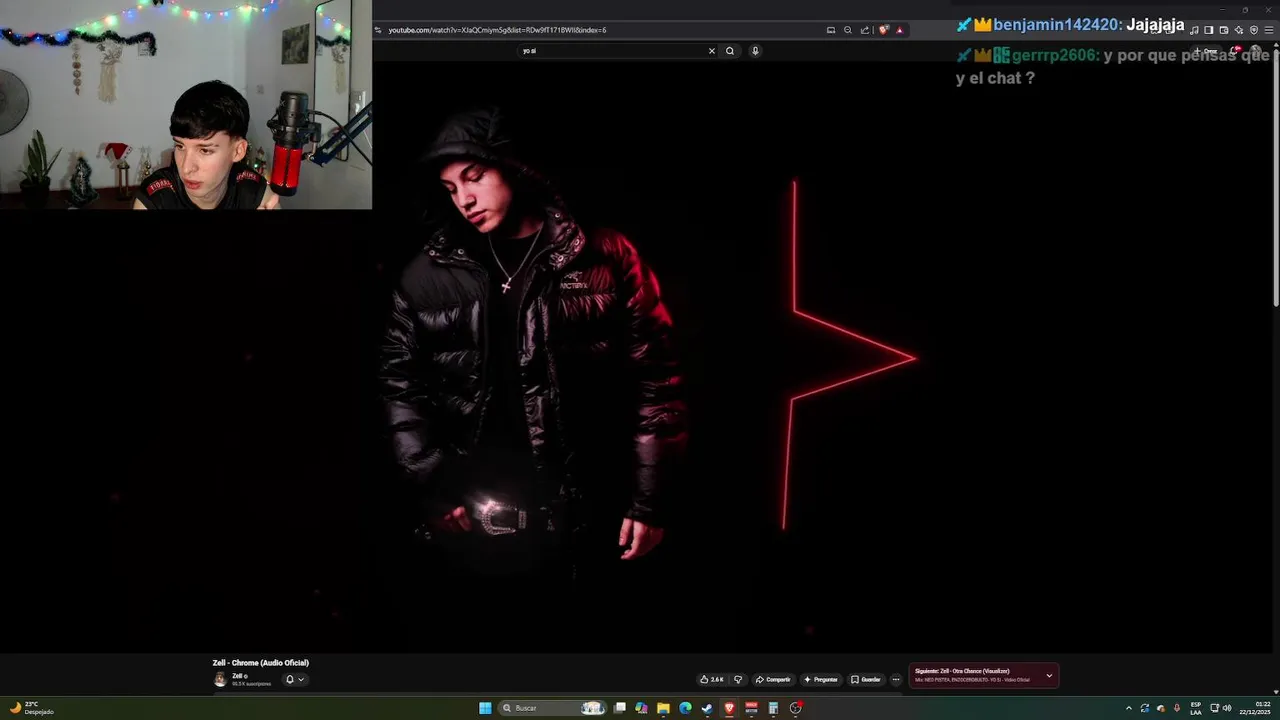1280x720 pixels.
Task: Open Steam from the taskbar
Action: (x=707, y=708)
